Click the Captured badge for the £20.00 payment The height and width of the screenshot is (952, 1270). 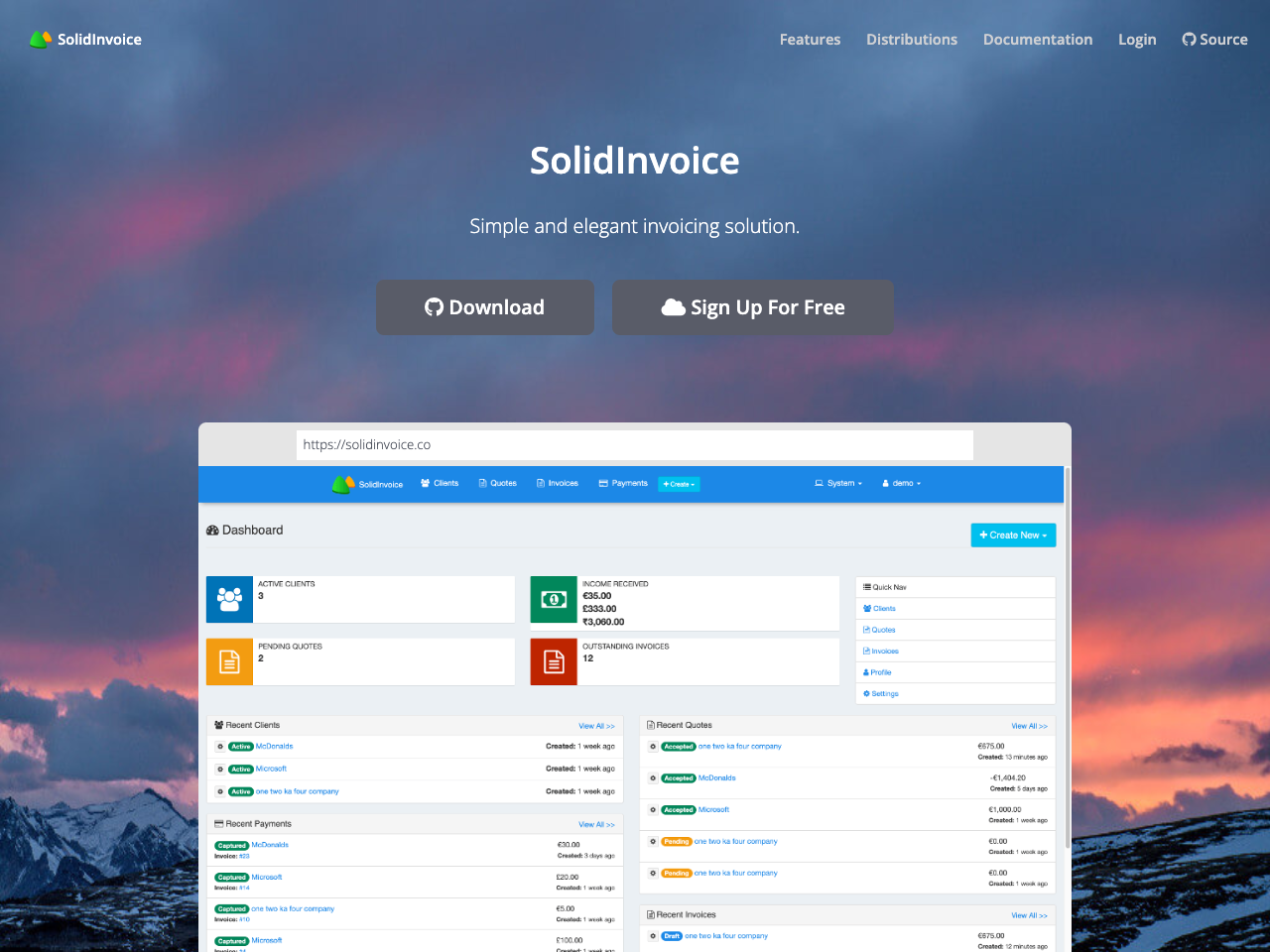point(232,878)
